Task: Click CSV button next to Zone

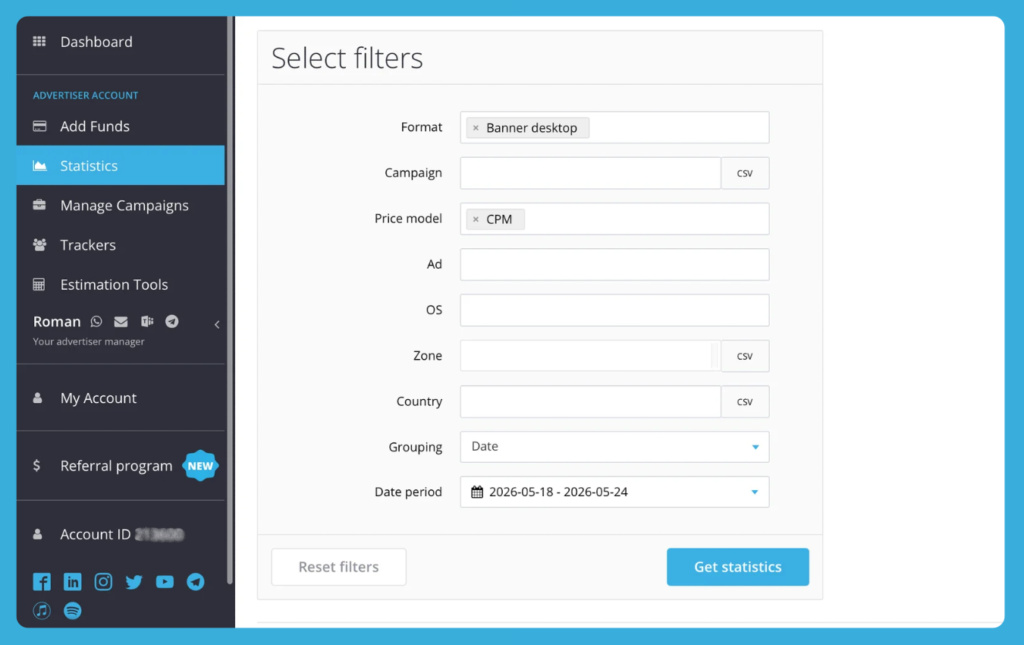Action: pos(745,356)
